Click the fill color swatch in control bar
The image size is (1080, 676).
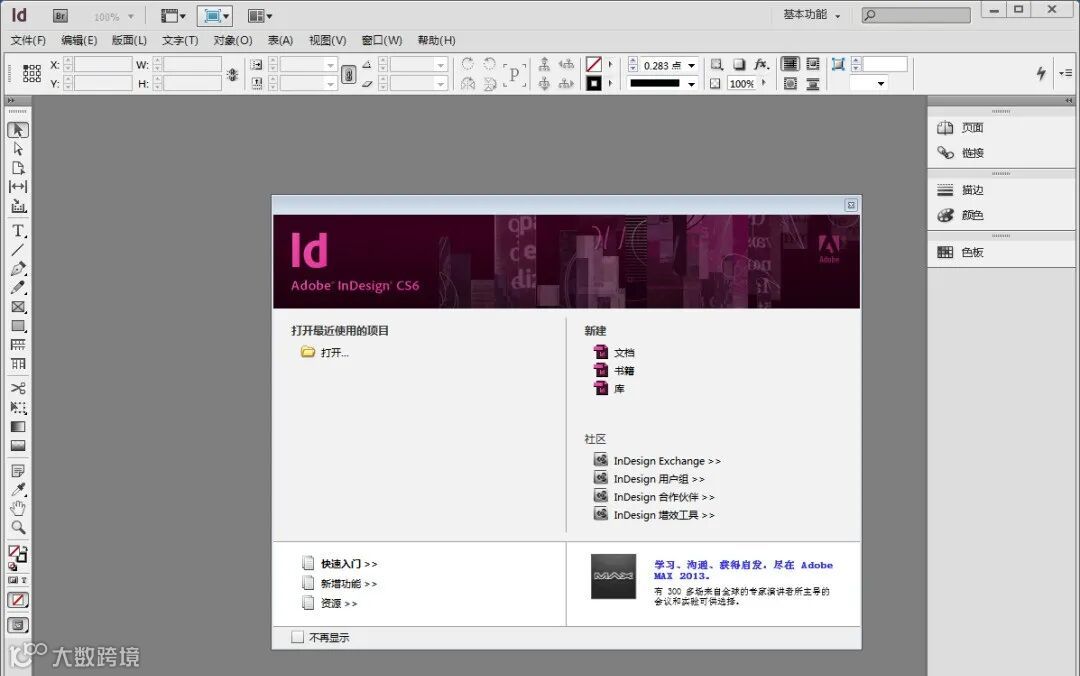(x=594, y=65)
